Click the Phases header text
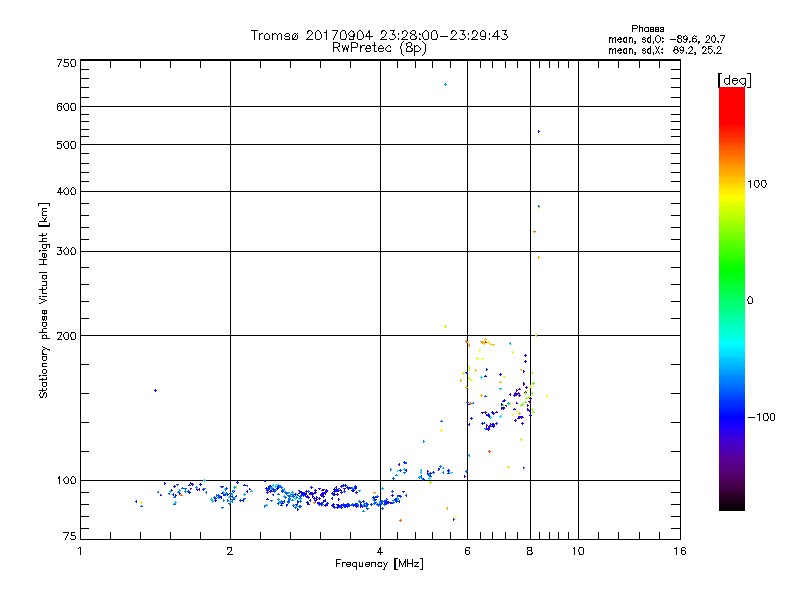Viewport: 800px width, 600px height. [647, 29]
